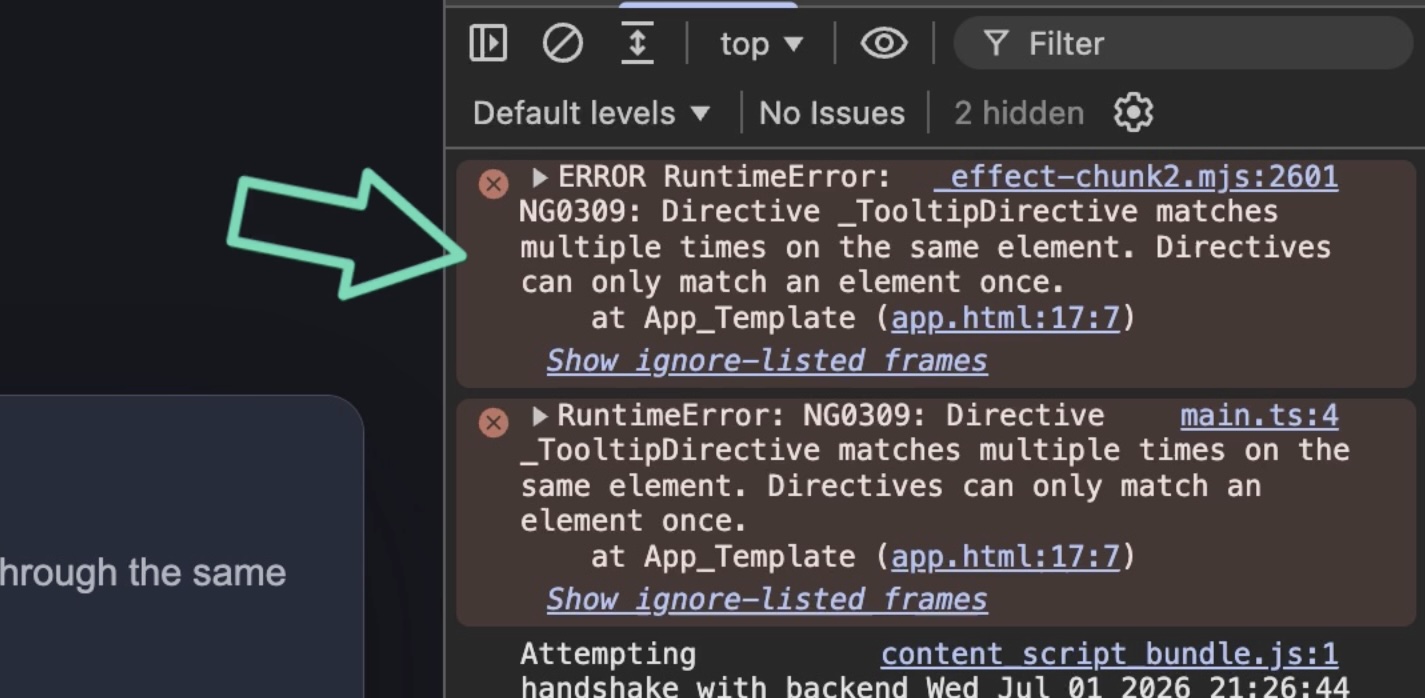1425x698 pixels.
Task: Click the preserve log arrows icon
Action: click(x=636, y=43)
